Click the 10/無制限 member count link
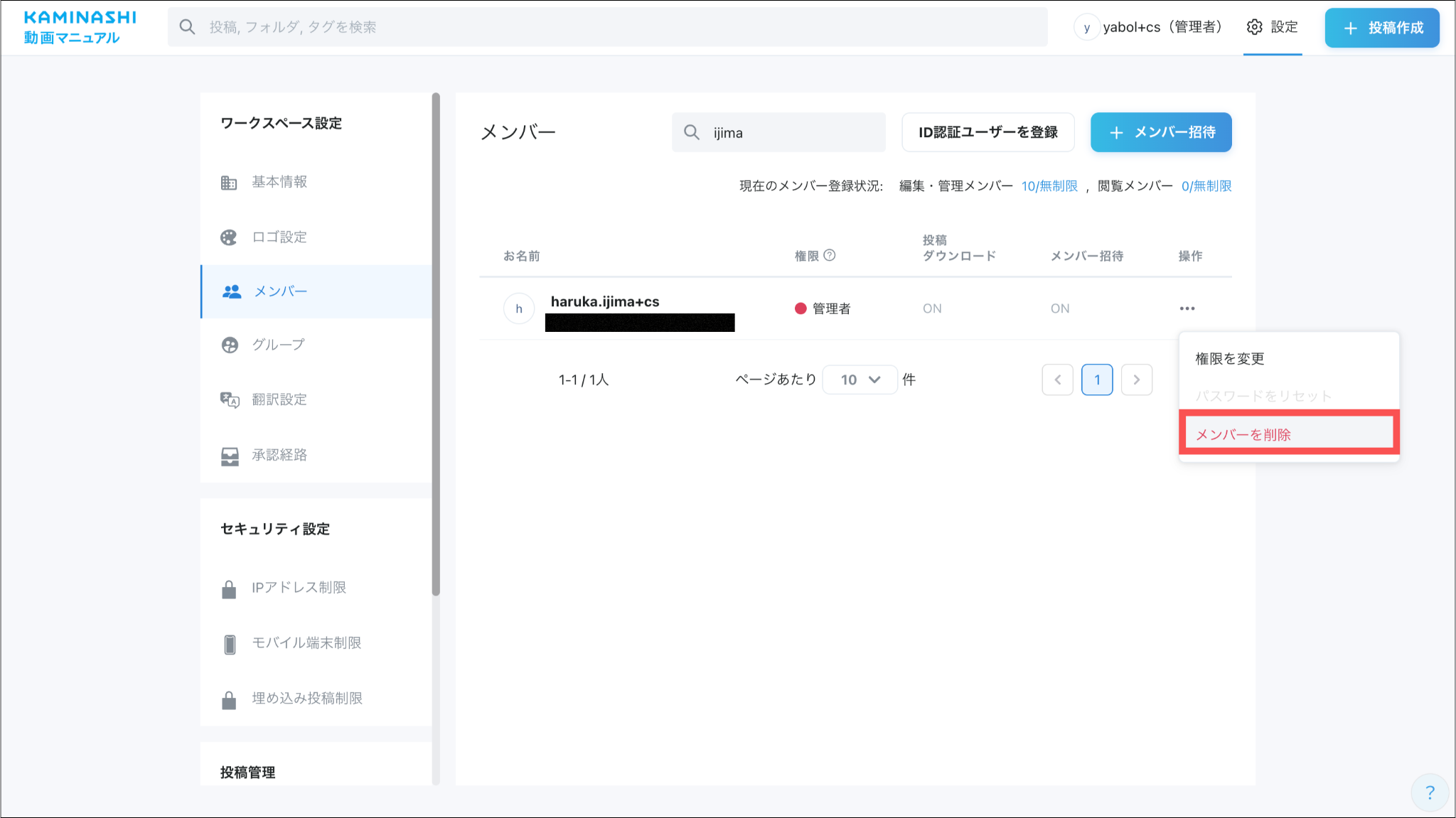 click(x=1049, y=186)
